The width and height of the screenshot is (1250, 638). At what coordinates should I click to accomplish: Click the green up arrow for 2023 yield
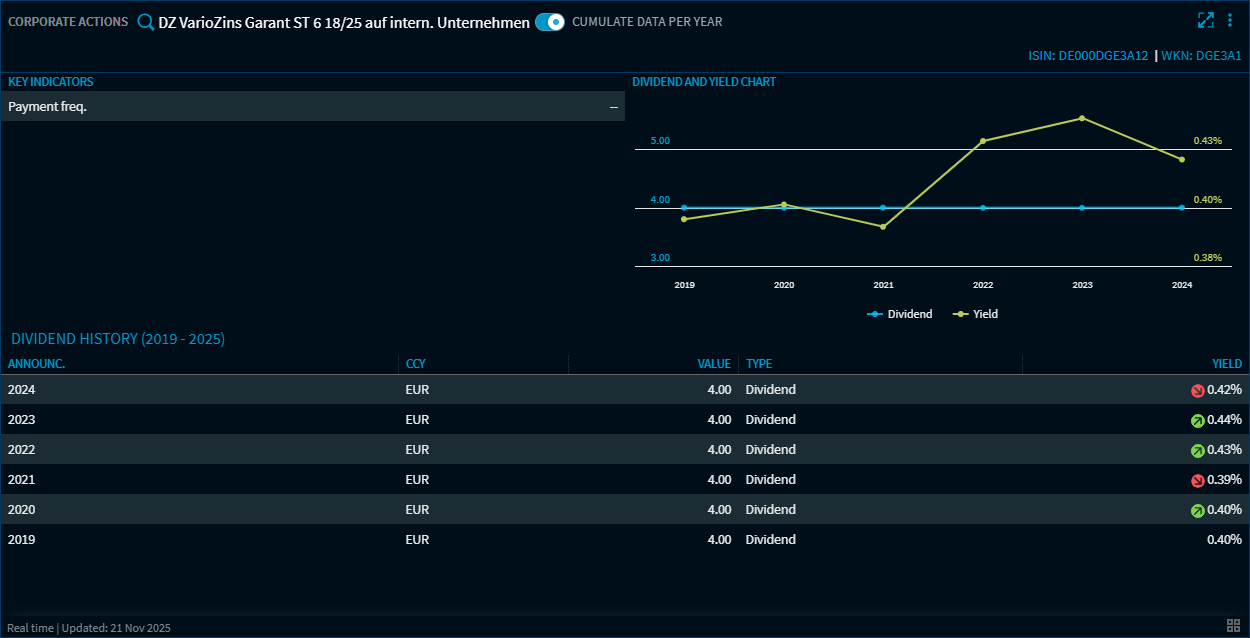click(1197, 421)
